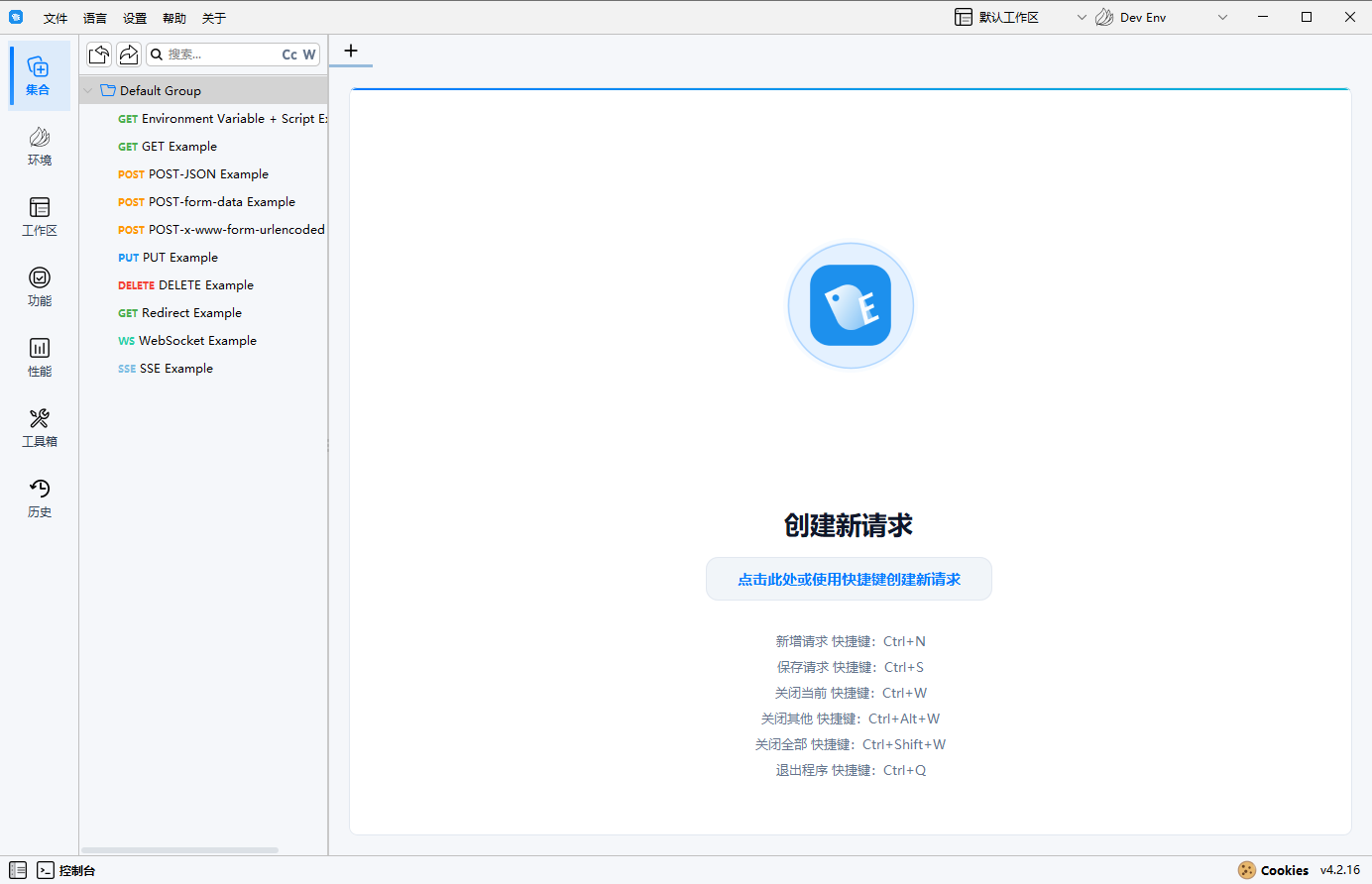Screen dimensions: 1372x884
Task: Open the 设置 (Settings) menu
Action: [135, 19]
